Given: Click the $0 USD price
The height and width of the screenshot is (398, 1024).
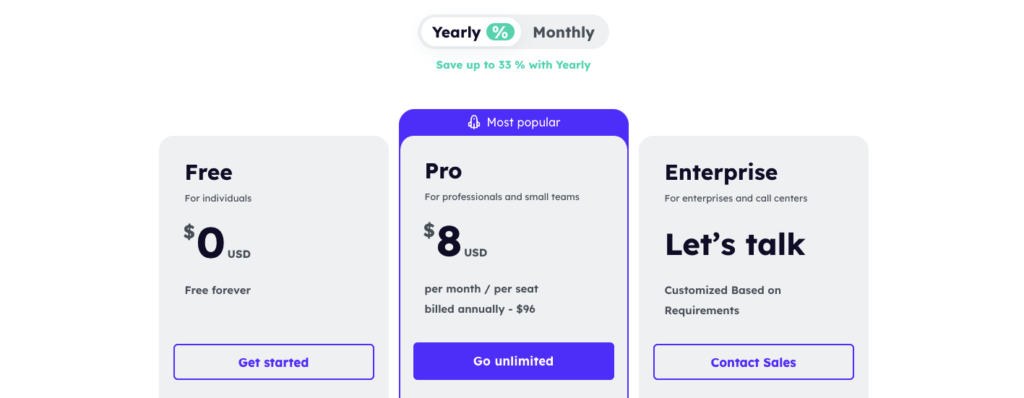Looking at the screenshot, I should 217,243.
